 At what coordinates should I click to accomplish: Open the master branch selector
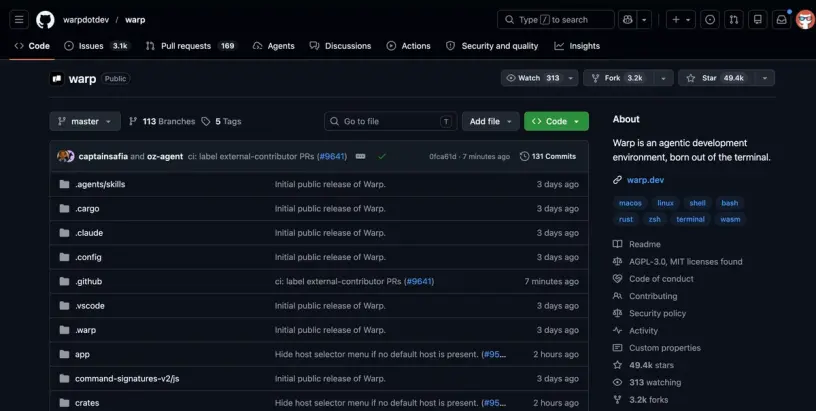pos(85,121)
